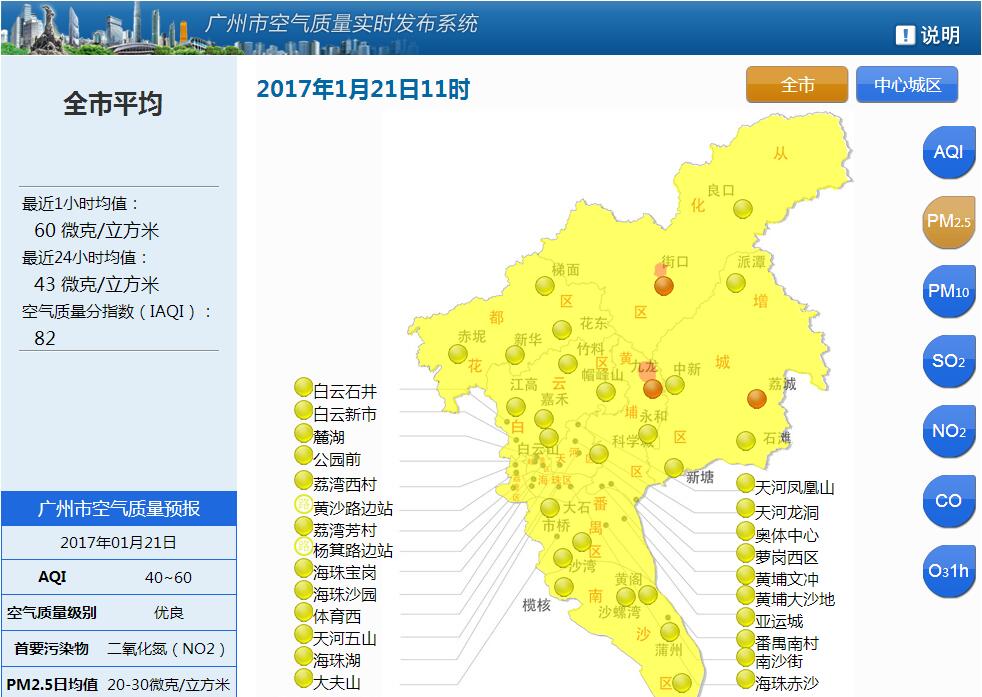This screenshot has width=982, height=697.
Task: Click the 广州市空气质量预报 forecast header
Action: click(119, 508)
